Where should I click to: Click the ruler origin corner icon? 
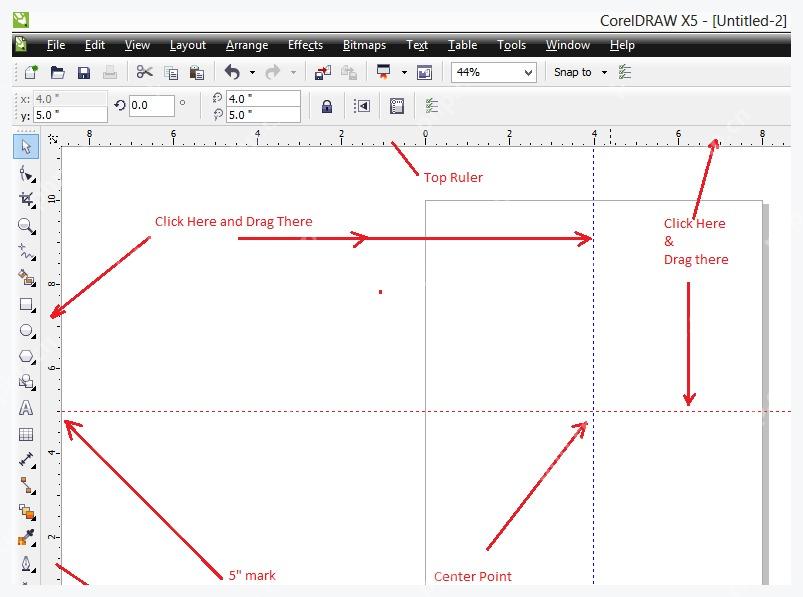coord(52,139)
